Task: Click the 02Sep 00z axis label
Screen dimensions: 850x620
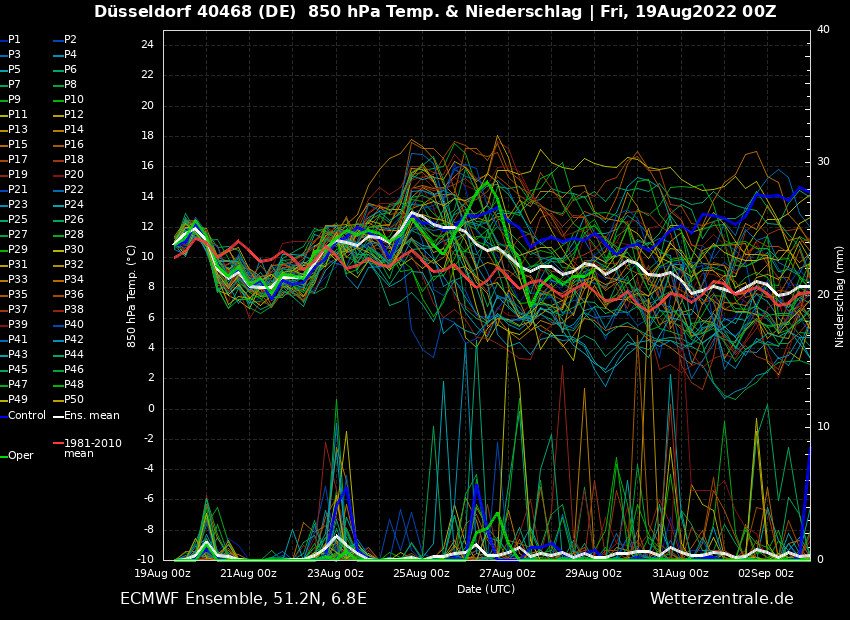Action: click(x=765, y=574)
